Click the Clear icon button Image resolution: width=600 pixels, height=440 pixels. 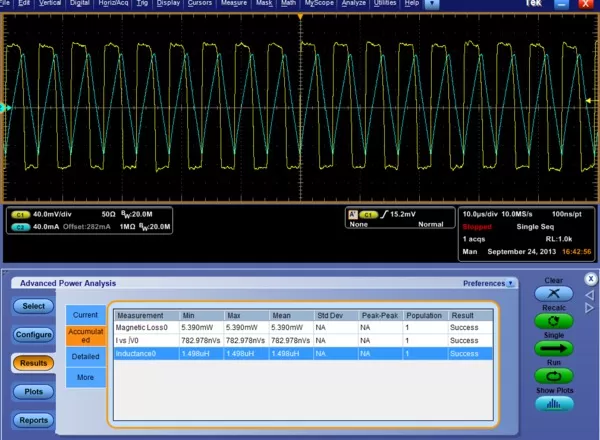(553, 294)
